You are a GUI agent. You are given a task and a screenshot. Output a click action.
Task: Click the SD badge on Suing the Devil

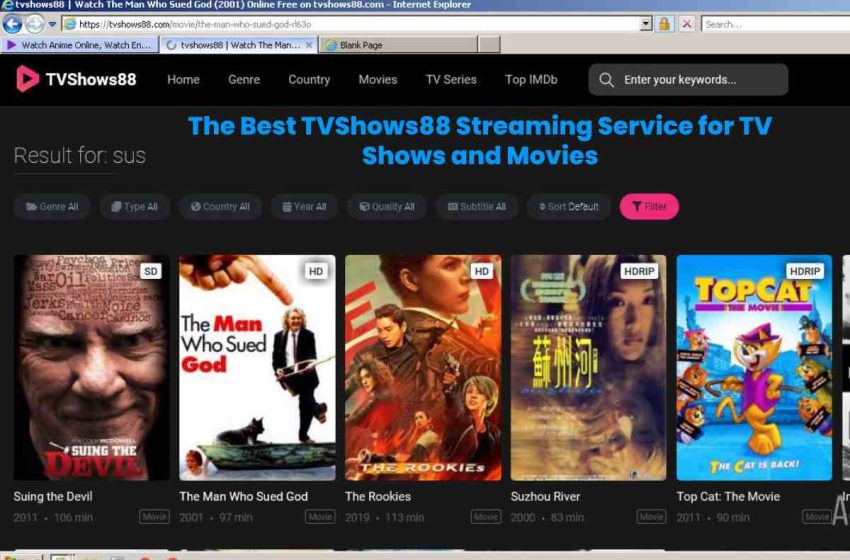[151, 271]
